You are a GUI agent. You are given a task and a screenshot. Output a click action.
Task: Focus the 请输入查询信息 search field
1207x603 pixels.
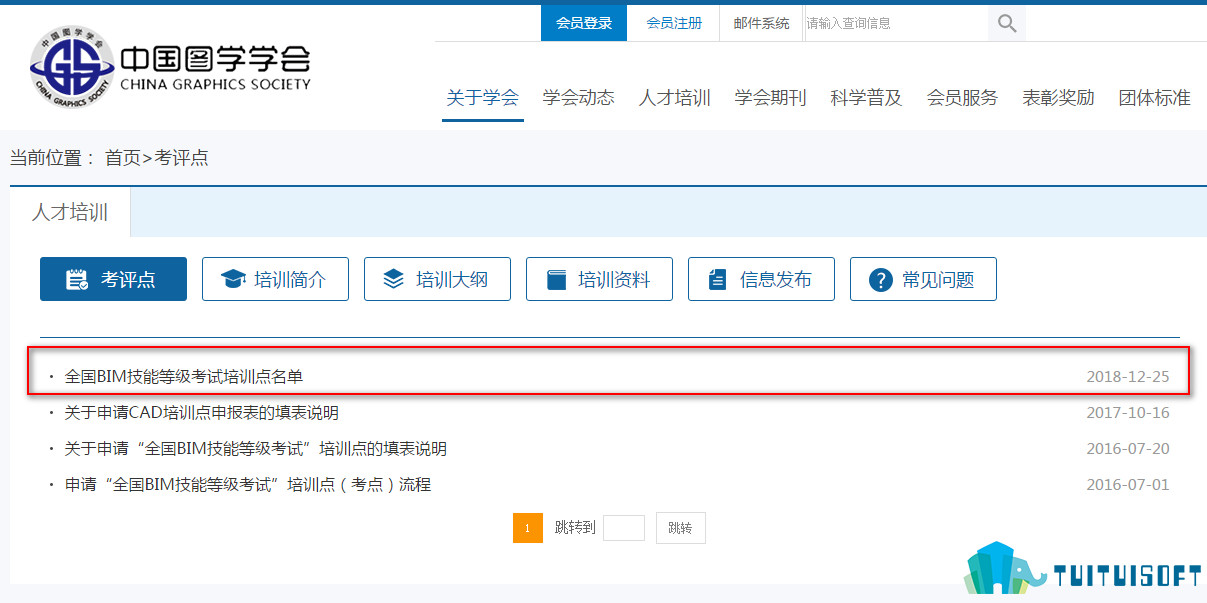pyautogui.click(x=896, y=23)
